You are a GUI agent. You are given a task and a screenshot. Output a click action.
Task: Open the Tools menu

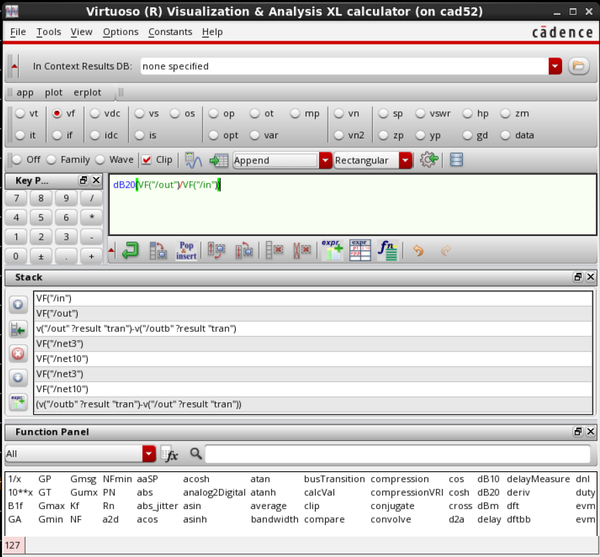pos(48,32)
